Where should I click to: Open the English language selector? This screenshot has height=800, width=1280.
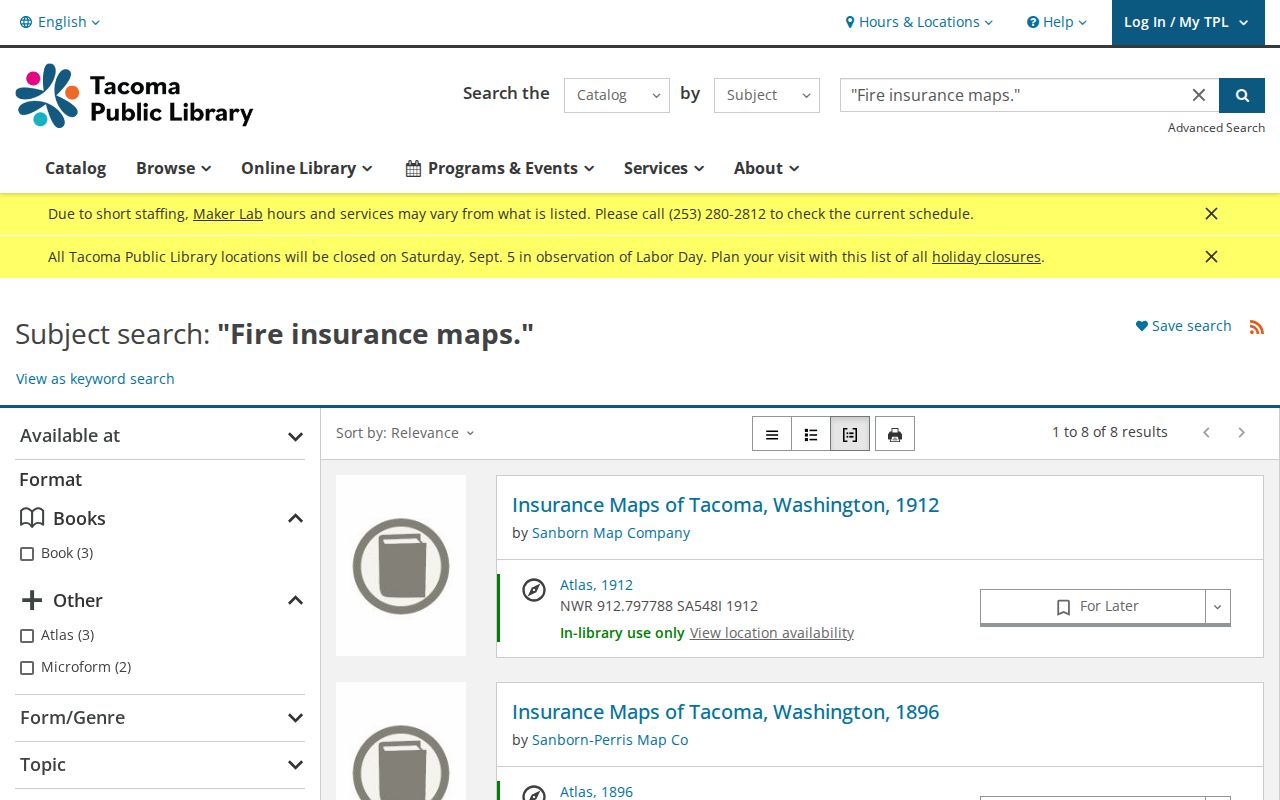(x=60, y=22)
